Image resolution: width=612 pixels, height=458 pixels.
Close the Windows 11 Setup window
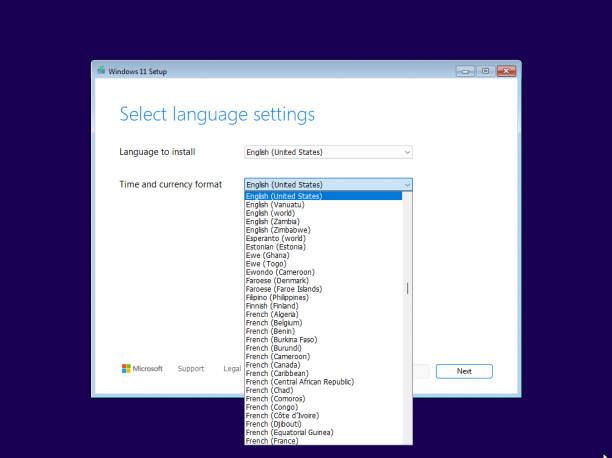pos(506,71)
